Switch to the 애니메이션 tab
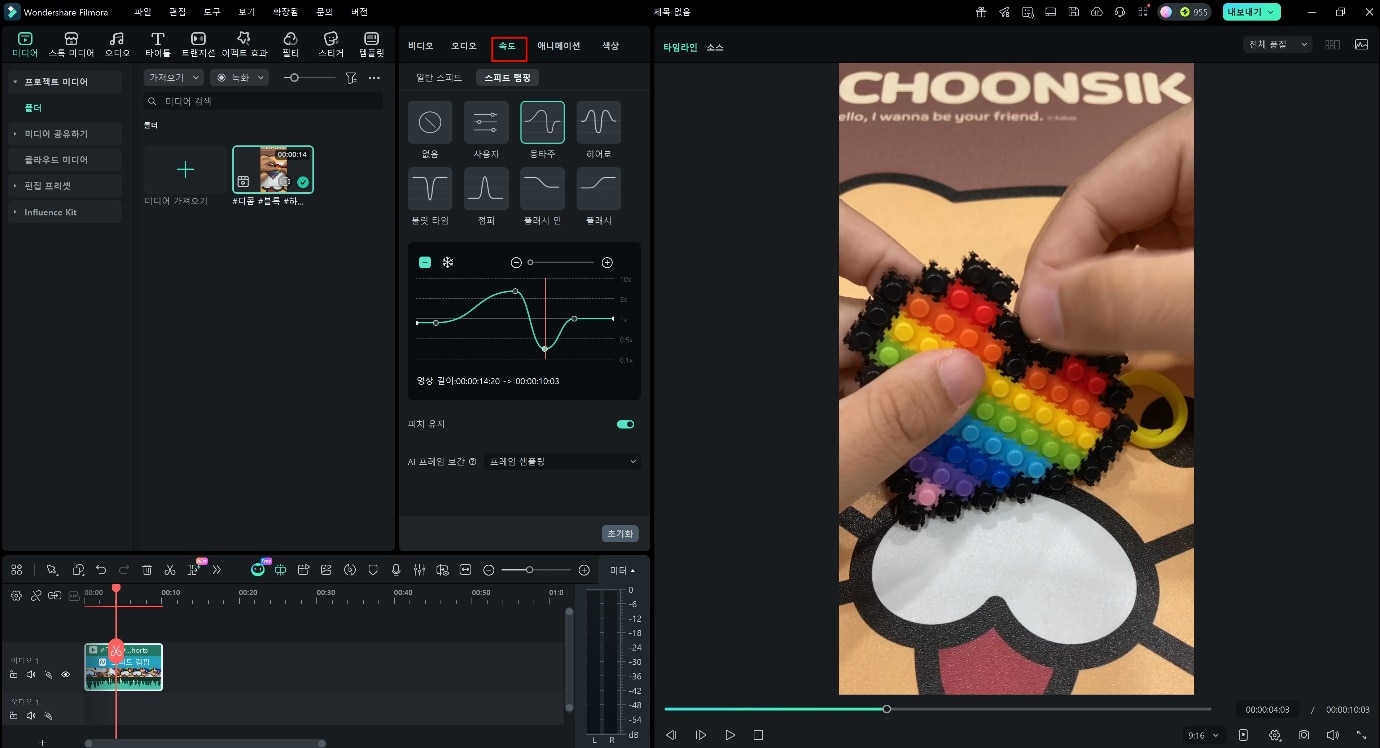Screen dimensions: 1380x748 click(558, 46)
